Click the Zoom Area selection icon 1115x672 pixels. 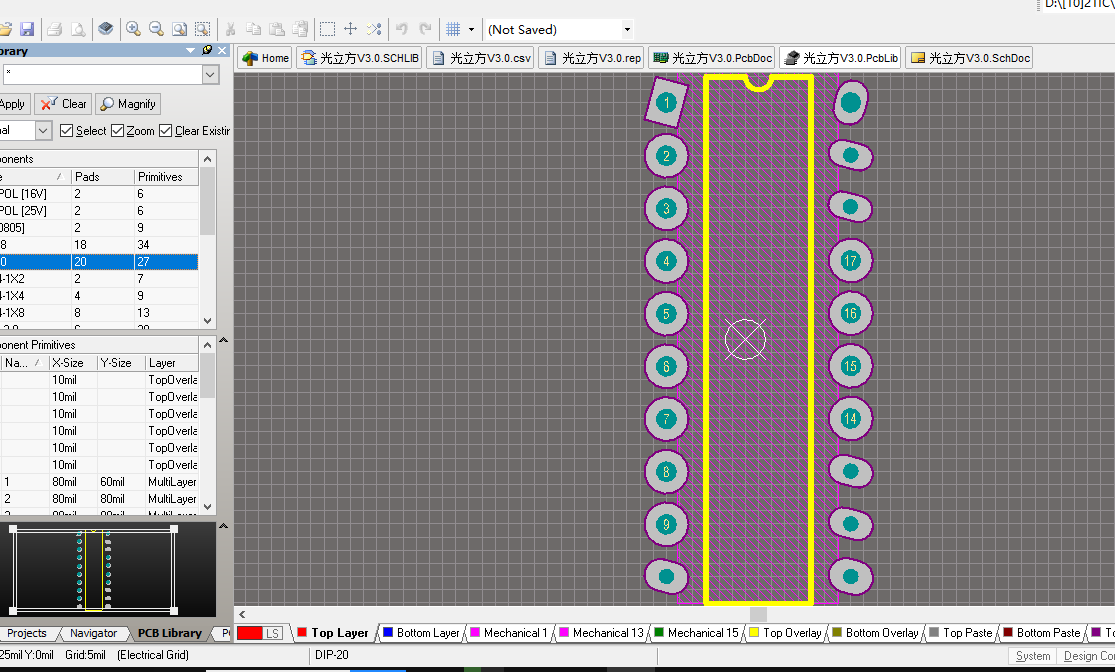pyautogui.click(x=203, y=29)
